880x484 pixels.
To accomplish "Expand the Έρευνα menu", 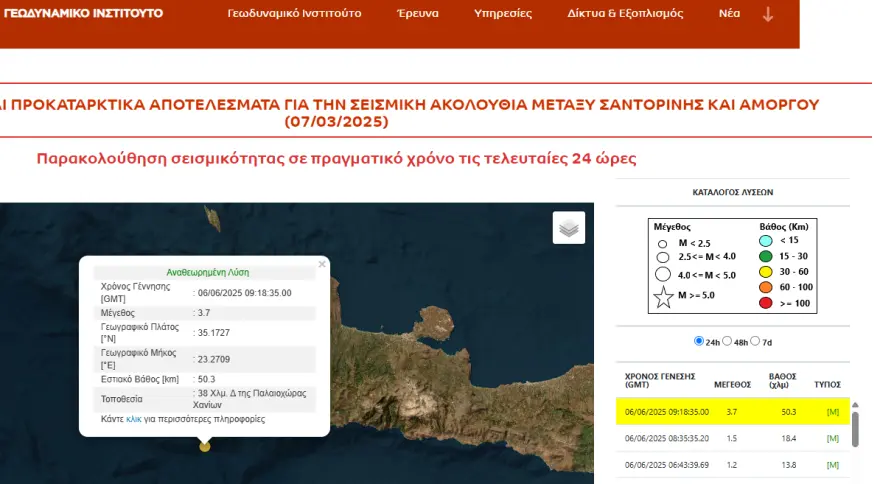I will 417,14.
